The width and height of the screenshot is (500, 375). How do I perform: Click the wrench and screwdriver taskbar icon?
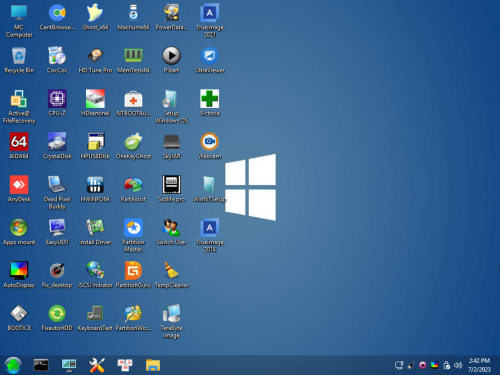pos(97,365)
